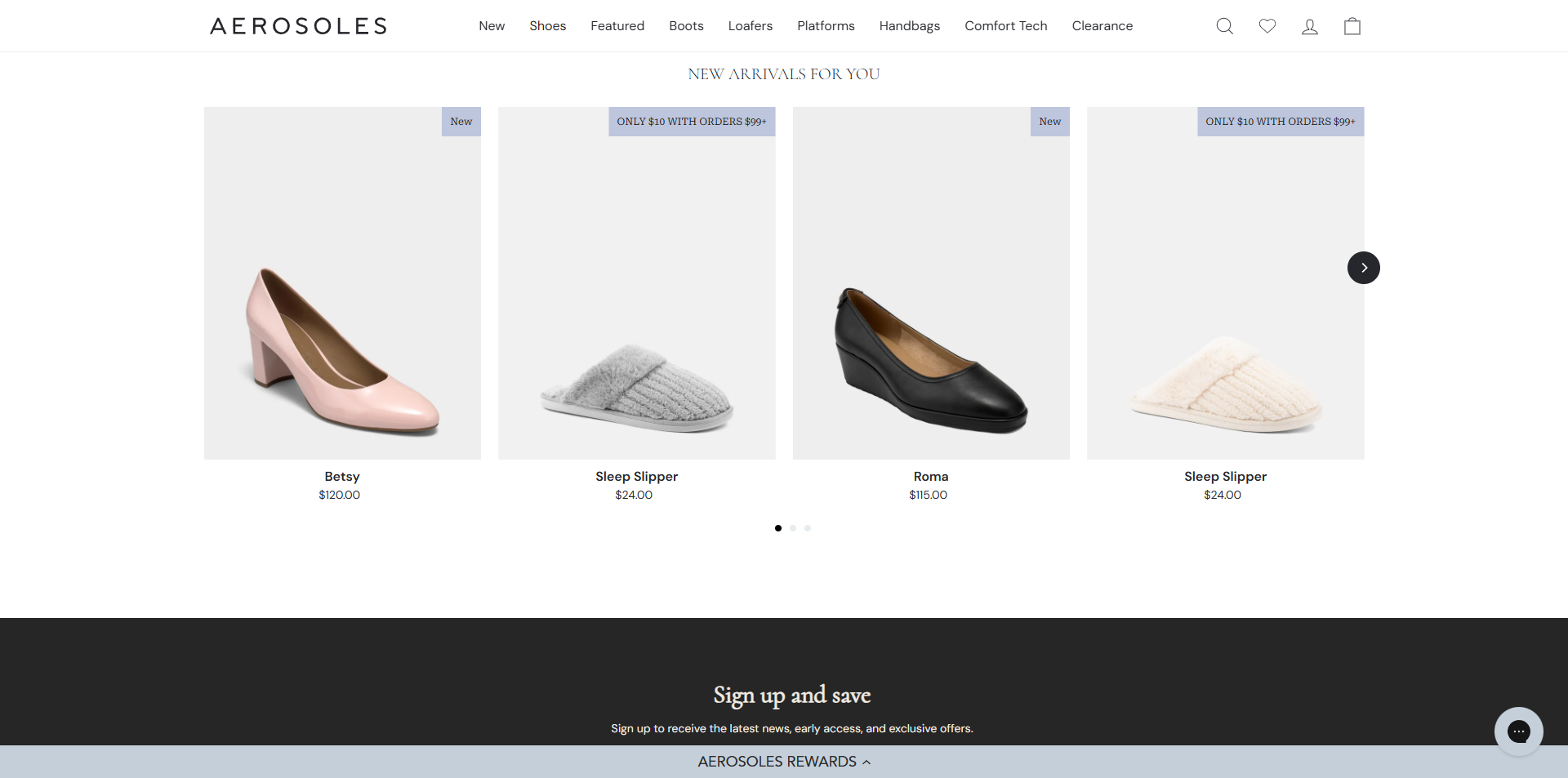The width and height of the screenshot is (1568, 778).
Task: Open the Betsy product link
Action: [x=341, y=476]
